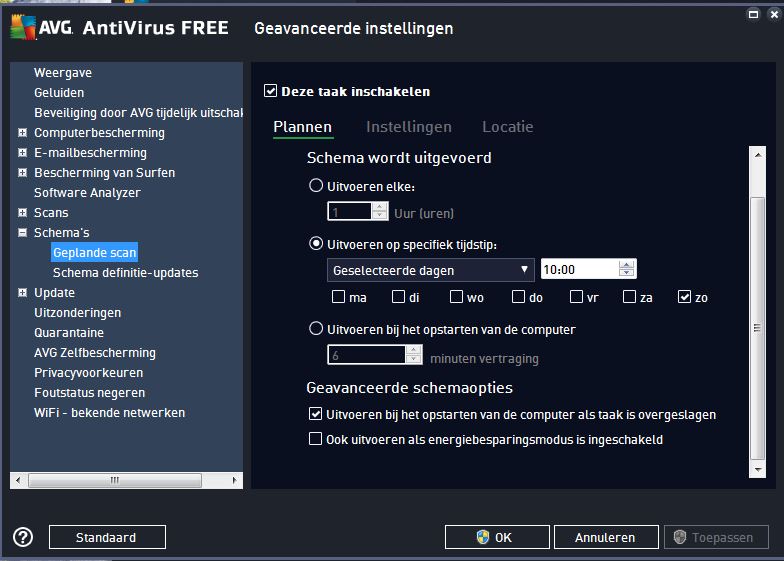Click the panel scroll-up arrow
784x561 pixels.
point(758,154)
